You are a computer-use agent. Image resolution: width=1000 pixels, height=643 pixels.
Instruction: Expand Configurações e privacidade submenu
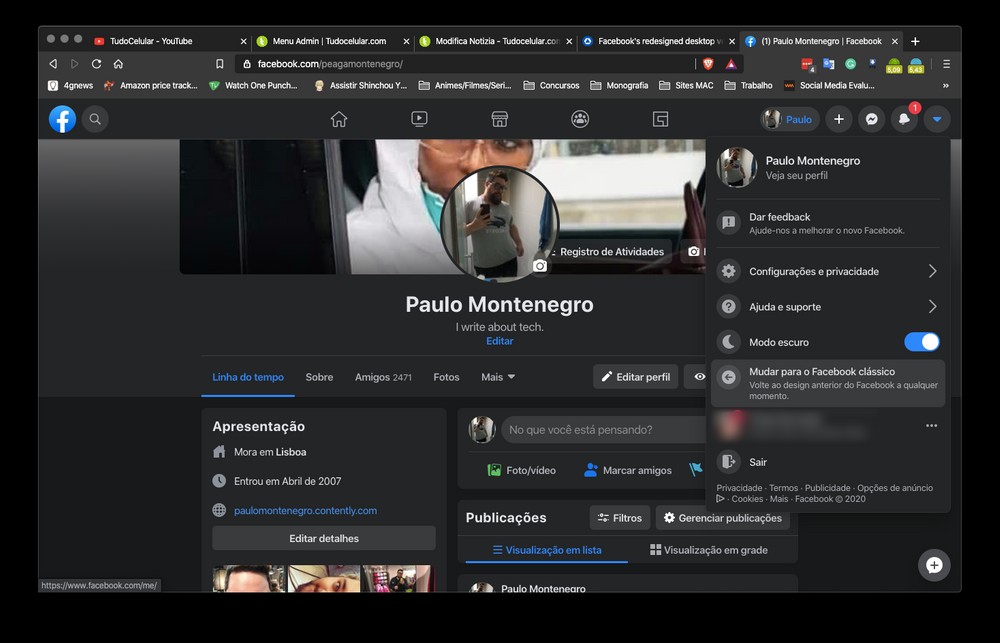coord(828,271)
